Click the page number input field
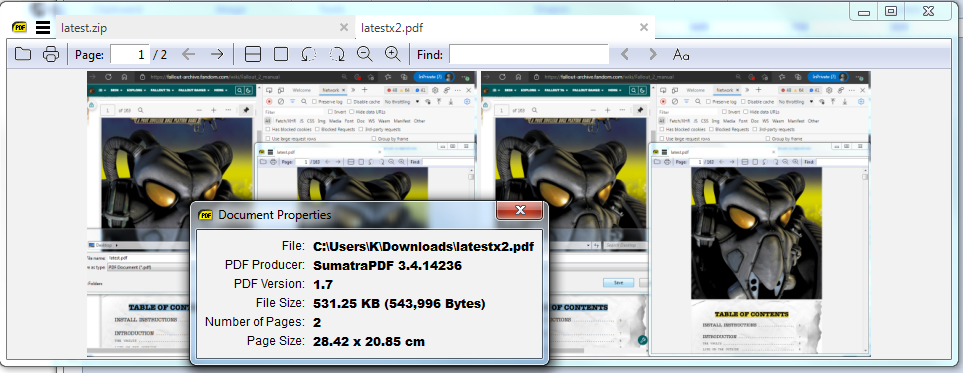This screenshot has width=963, height=373. point(130,54)
